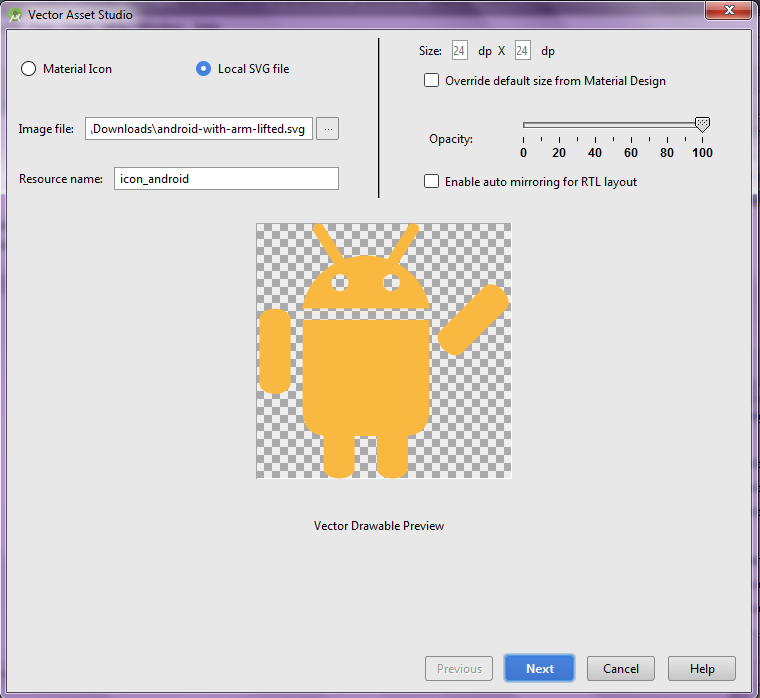Screen dimensions: 760x698
Task: Close the Vector Asset Studio window
Action: 728,10
